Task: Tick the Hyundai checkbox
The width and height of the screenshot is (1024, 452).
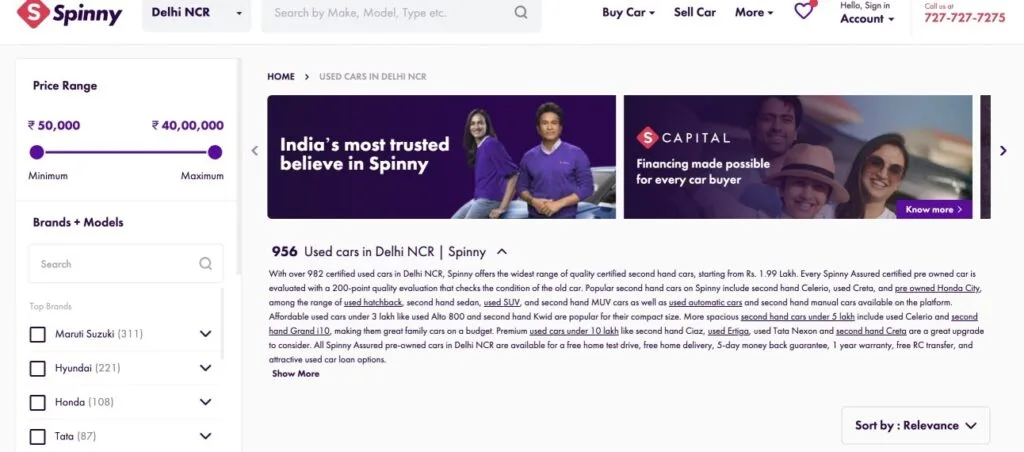Action: (x=37, y=368)
